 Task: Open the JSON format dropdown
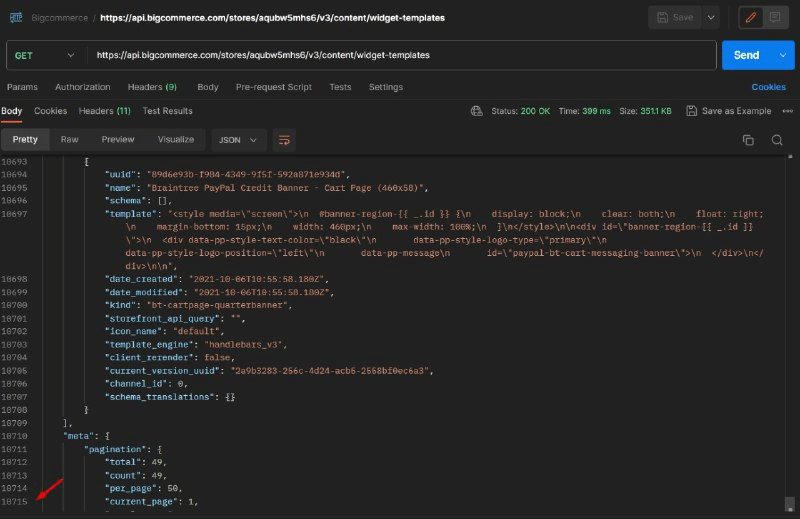[239, 140]
